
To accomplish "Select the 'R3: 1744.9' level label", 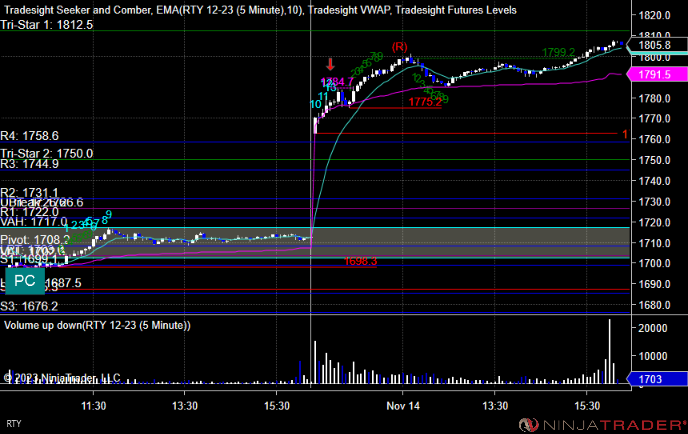I will click(29, 164).
